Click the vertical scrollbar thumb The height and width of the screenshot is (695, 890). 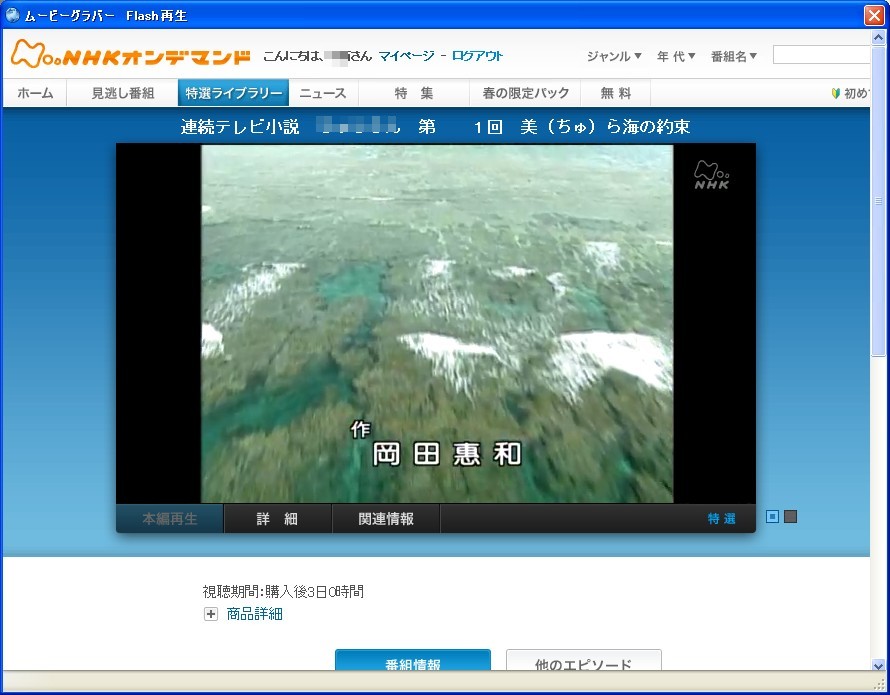pyautogui.click(x=878, y=201)
